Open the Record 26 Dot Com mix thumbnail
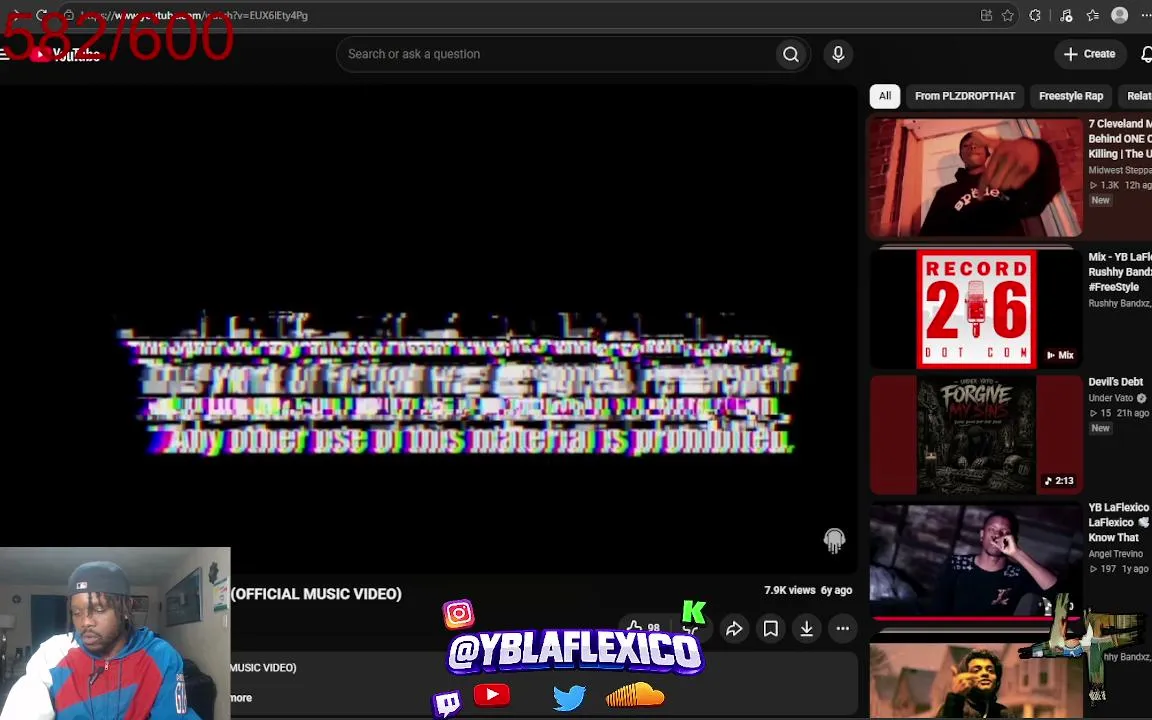Image resolution: width=1152 pixels, height=720 pixels. tap(976, 308)
